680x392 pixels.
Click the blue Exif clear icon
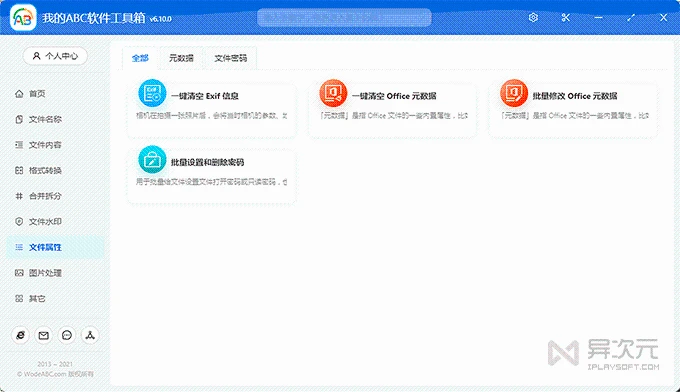152,93
